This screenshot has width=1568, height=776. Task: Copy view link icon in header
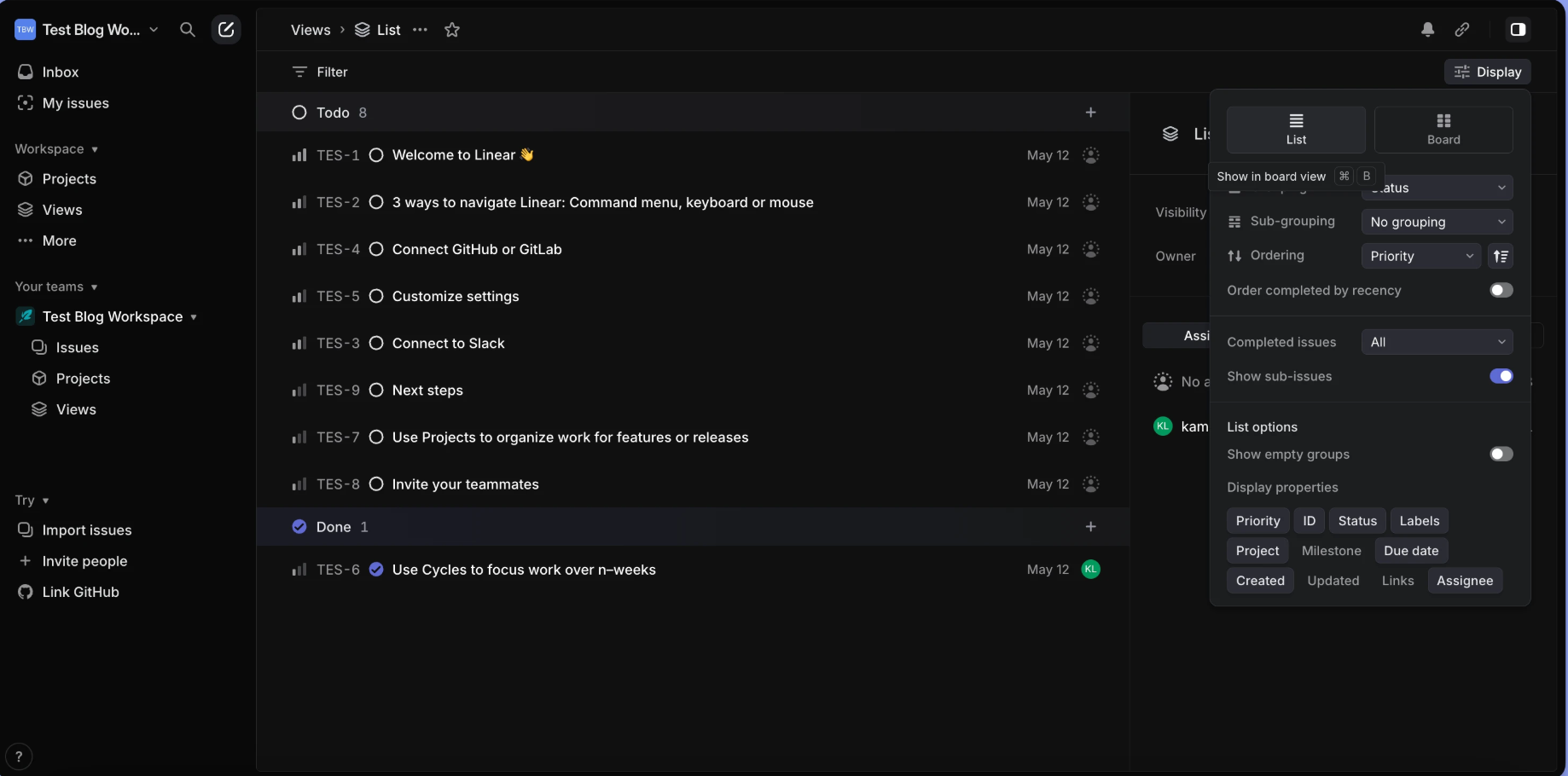tap(1462, 30)
